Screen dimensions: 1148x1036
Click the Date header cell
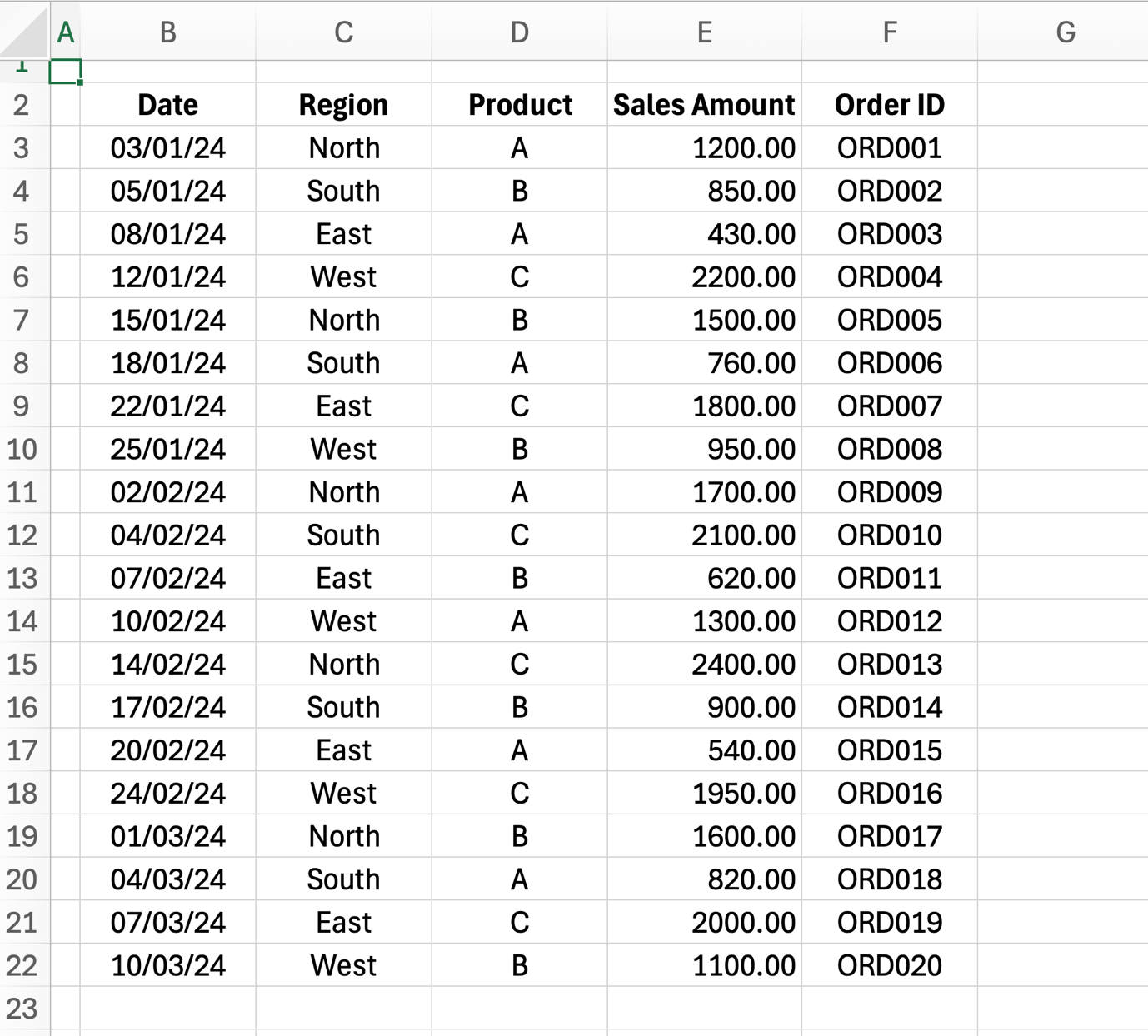tap(167, 105)
